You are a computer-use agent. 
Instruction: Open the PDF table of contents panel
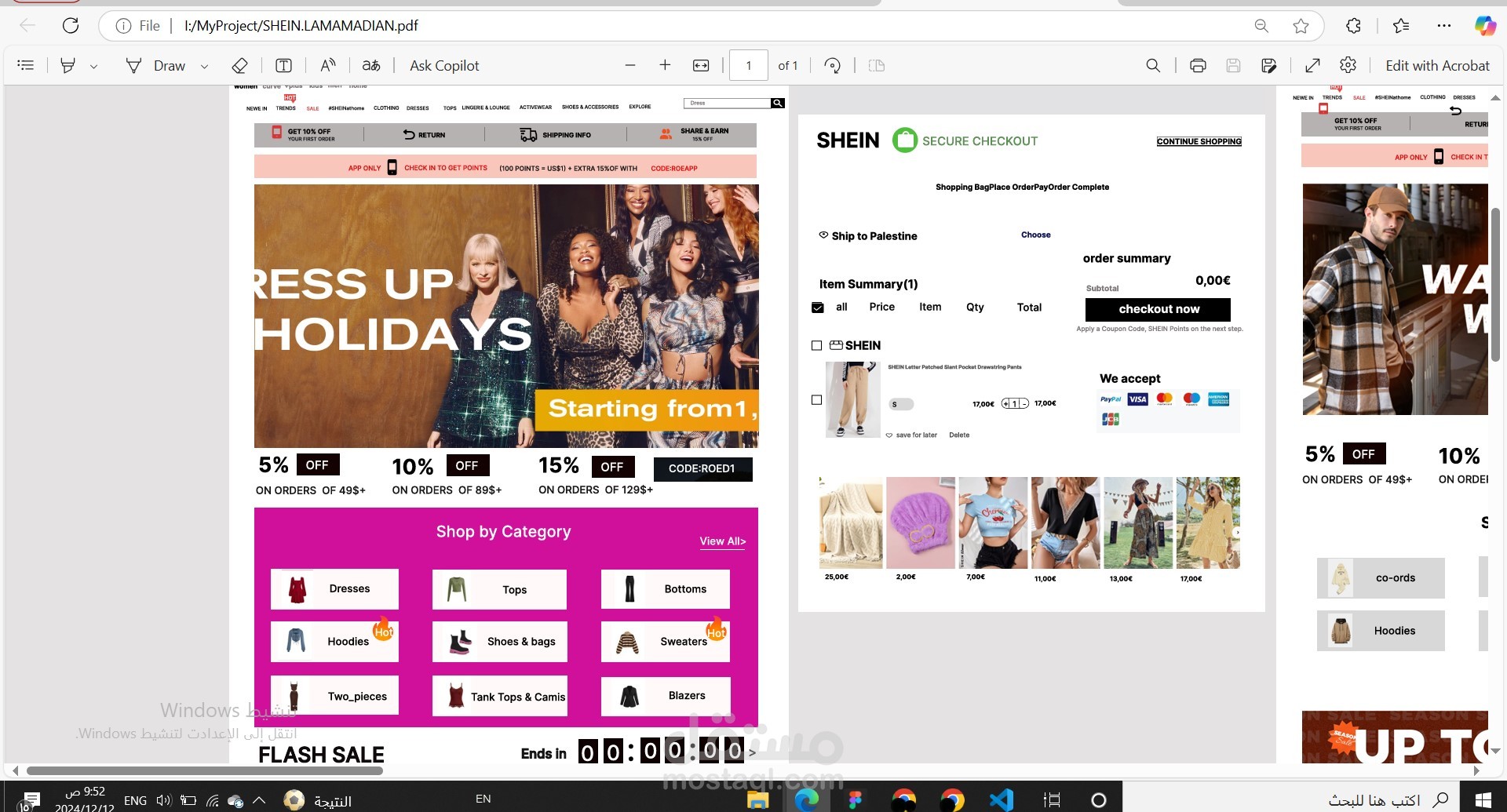click(26, 66)
